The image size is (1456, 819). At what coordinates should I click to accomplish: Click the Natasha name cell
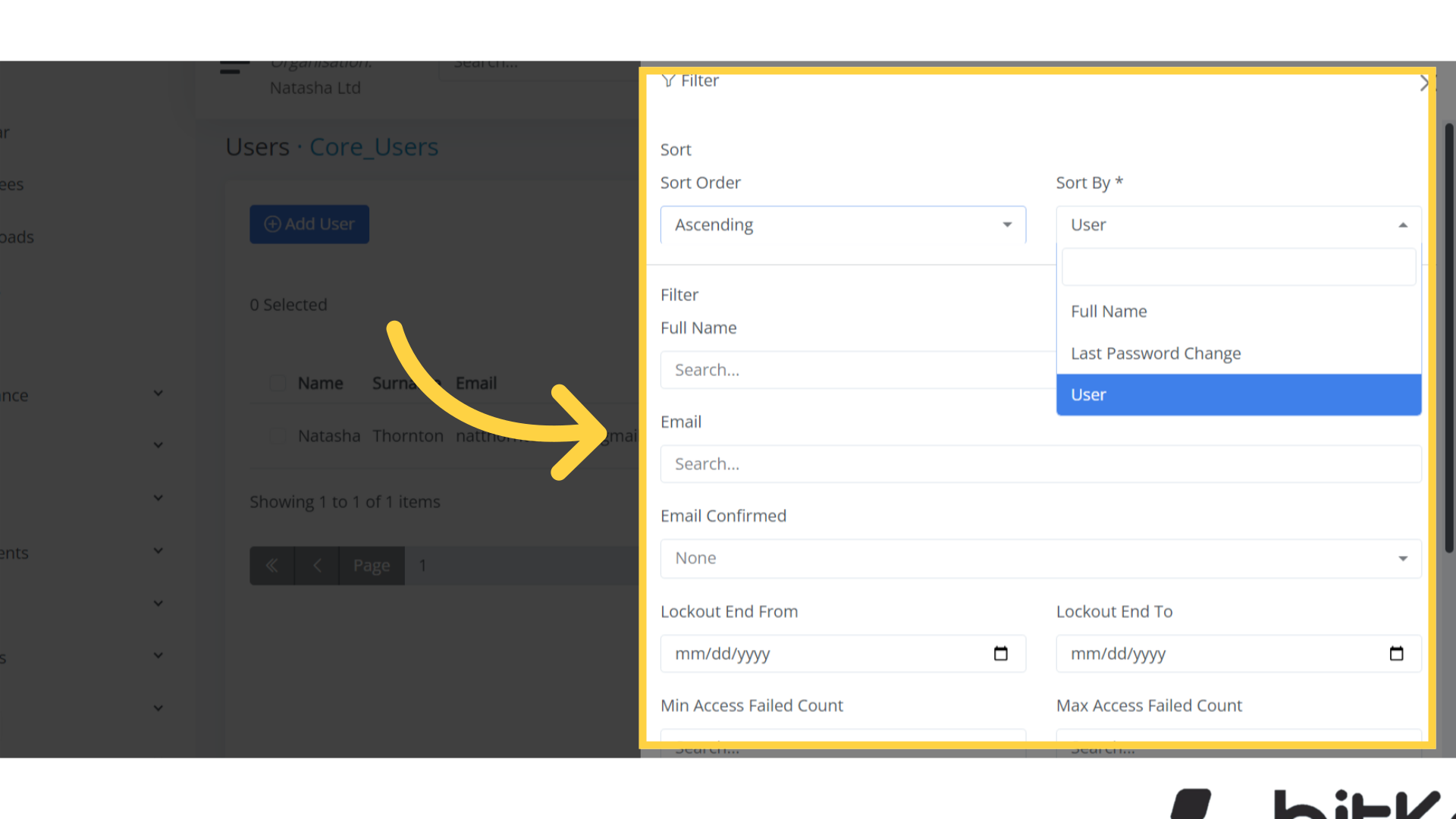click(x=329, y=436)
